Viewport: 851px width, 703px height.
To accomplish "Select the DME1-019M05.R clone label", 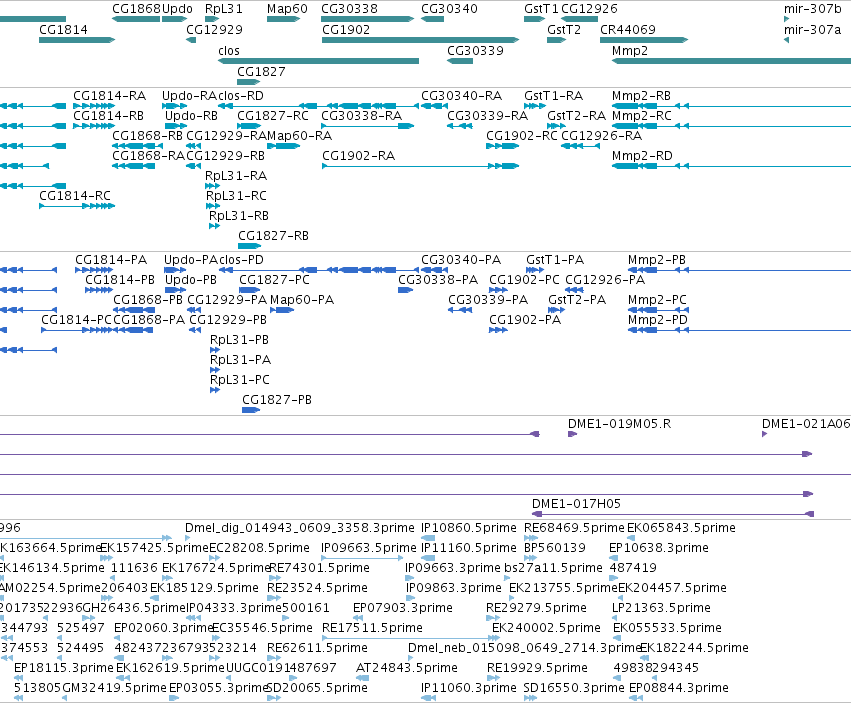I will (x=619, y=423).
